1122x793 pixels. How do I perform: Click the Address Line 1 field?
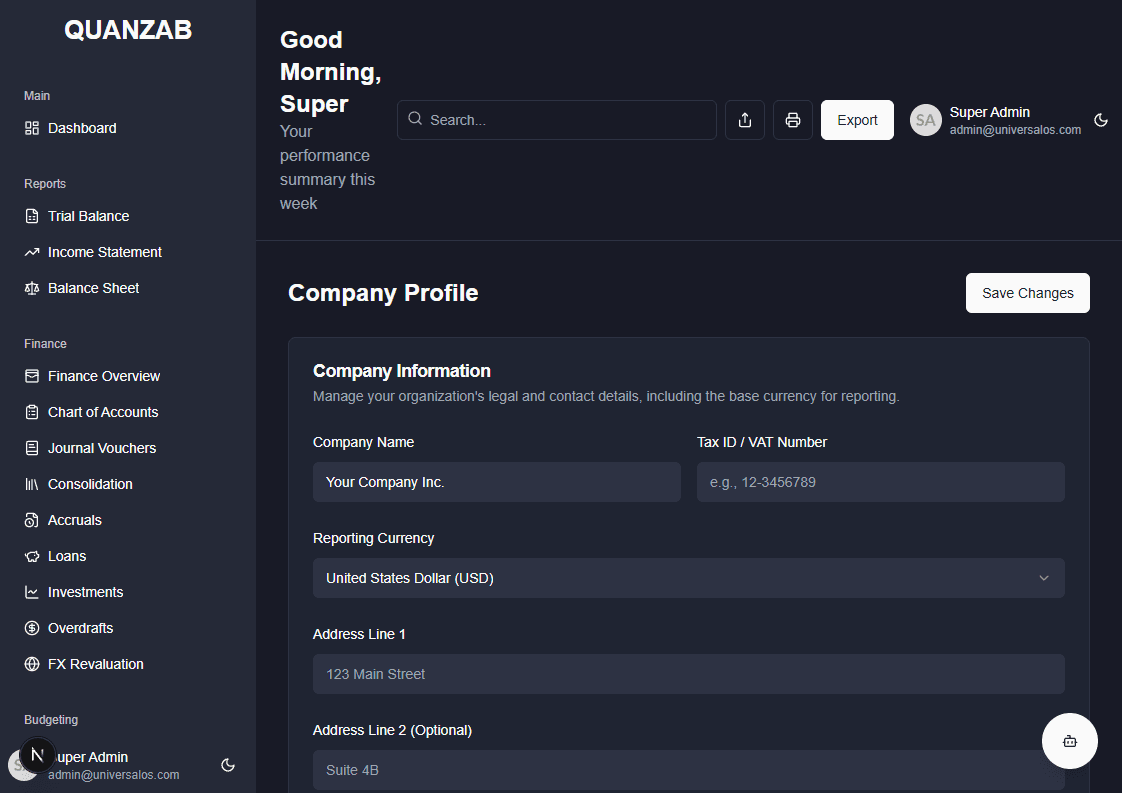(x=688, y=674)
